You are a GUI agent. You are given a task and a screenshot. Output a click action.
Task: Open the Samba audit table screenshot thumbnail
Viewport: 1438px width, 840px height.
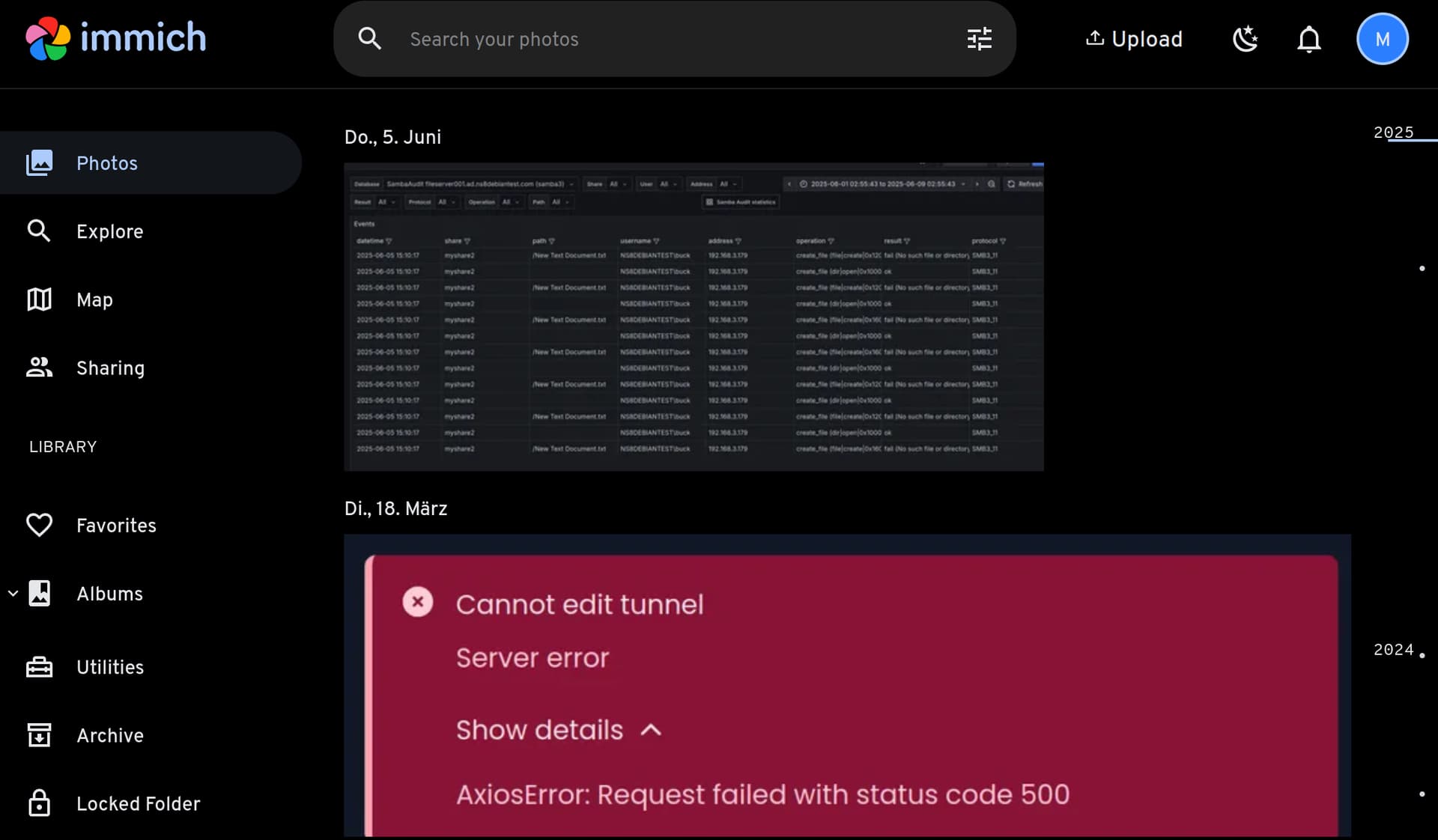(x=694, y=317)
